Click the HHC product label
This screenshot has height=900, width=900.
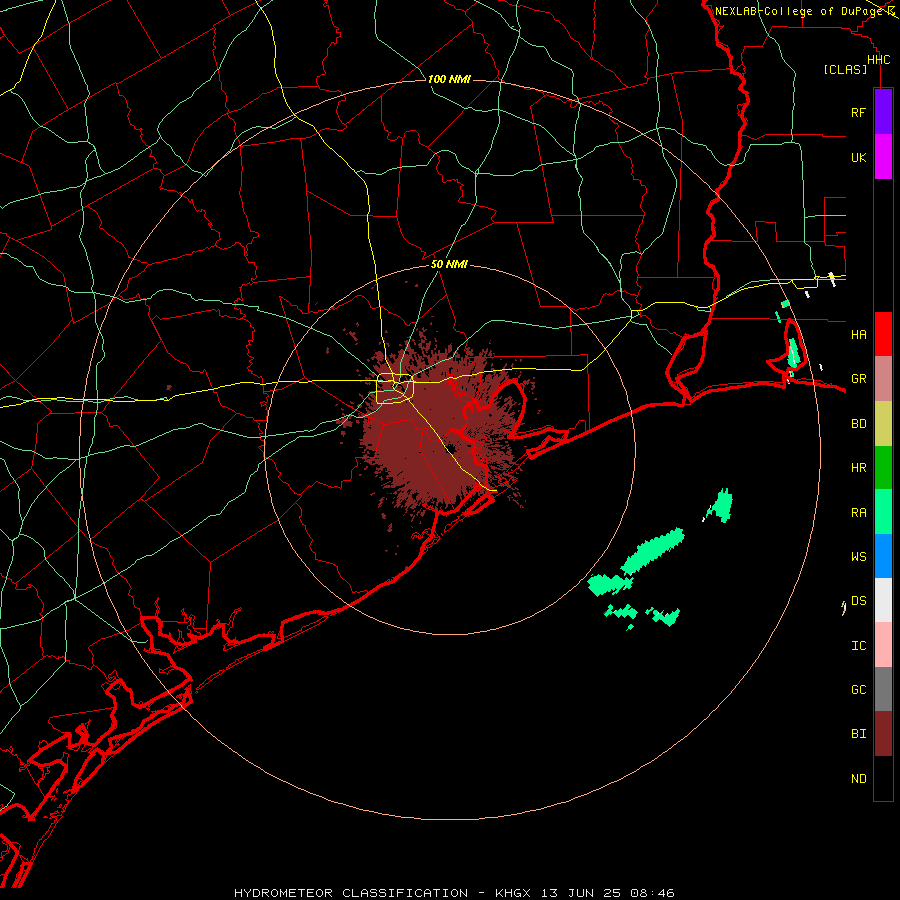(878, 60)
